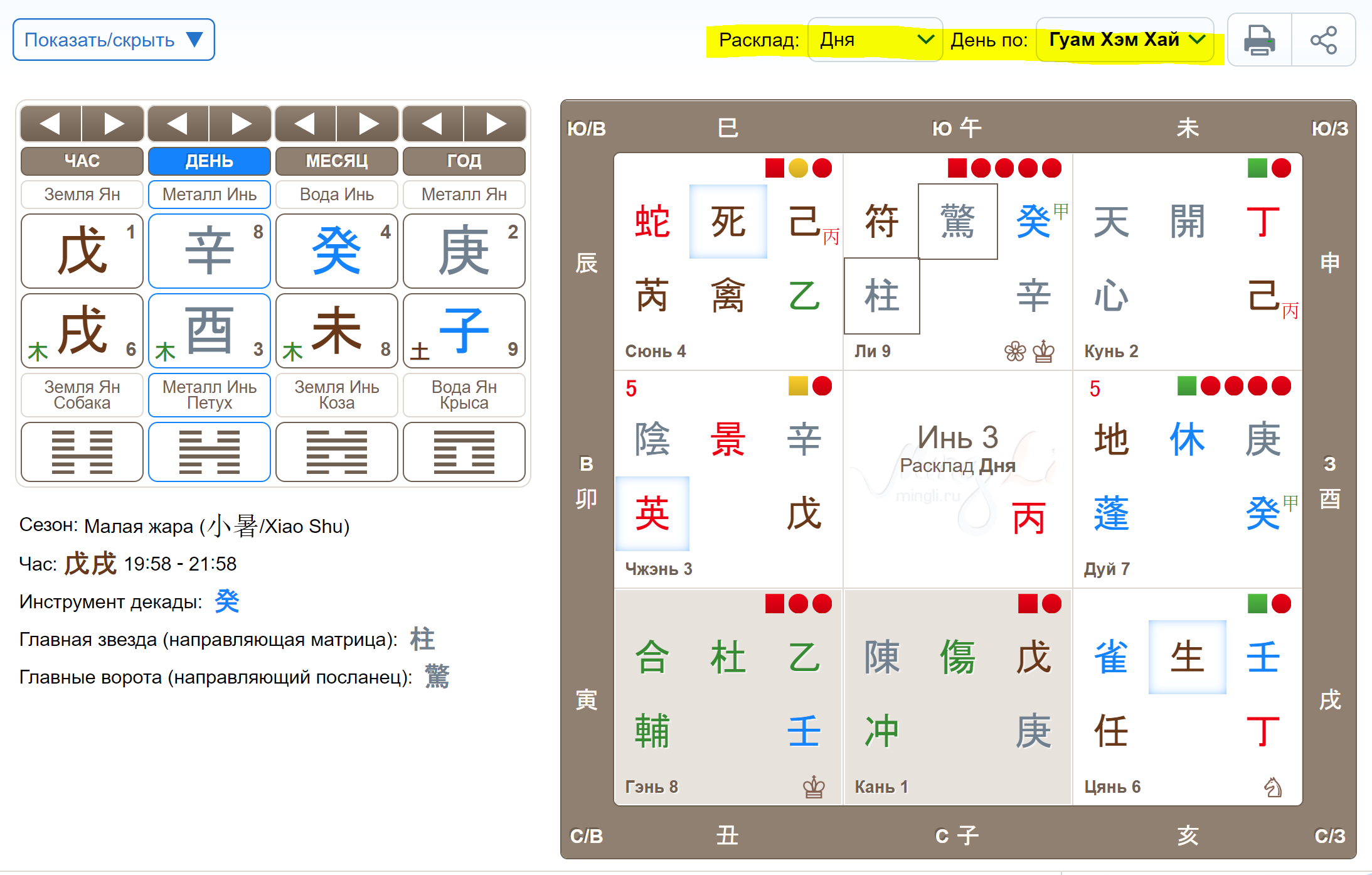Select the 酉 day branch cell

pyautogui.click(x=210, y=331)
